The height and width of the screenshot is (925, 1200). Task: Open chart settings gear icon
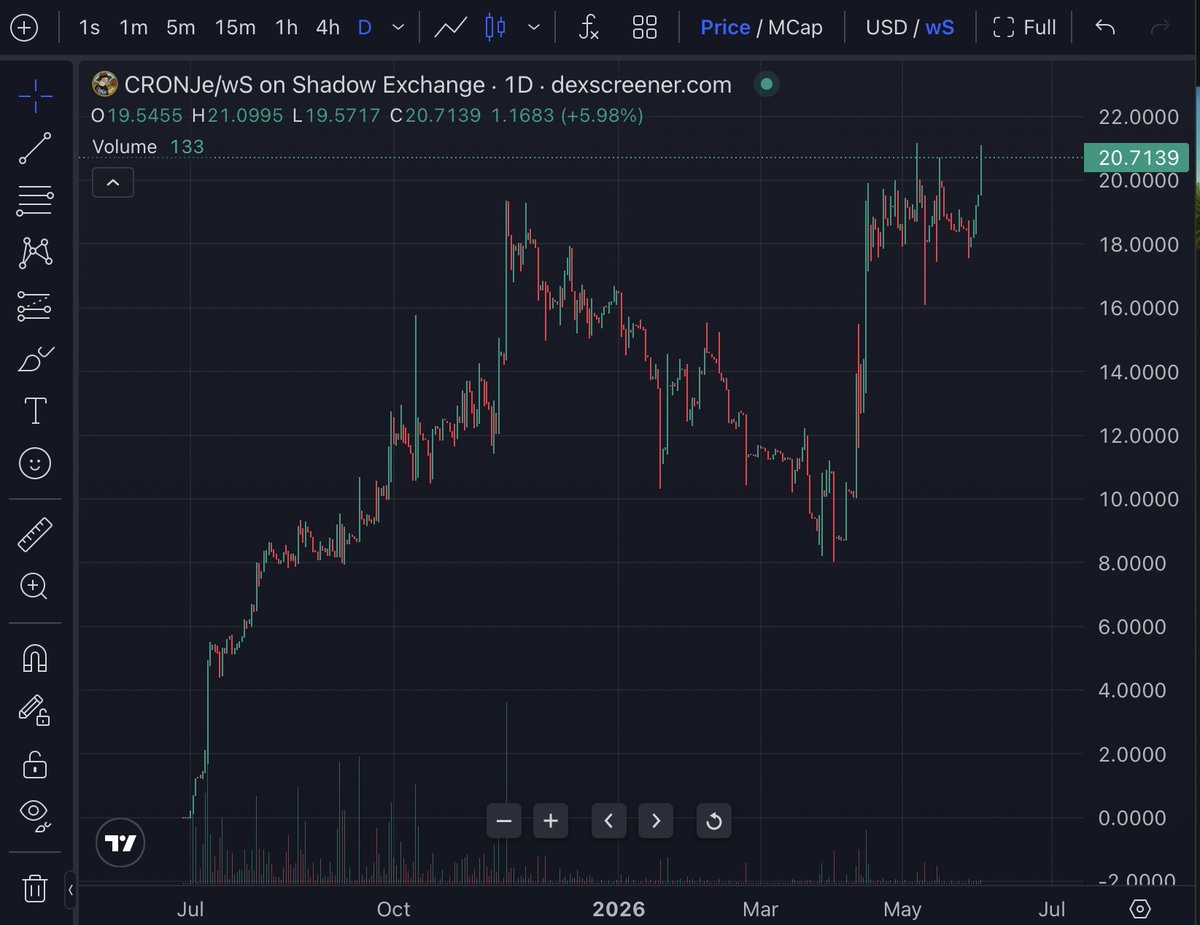pyautogui.click(x=1140, y=909)
